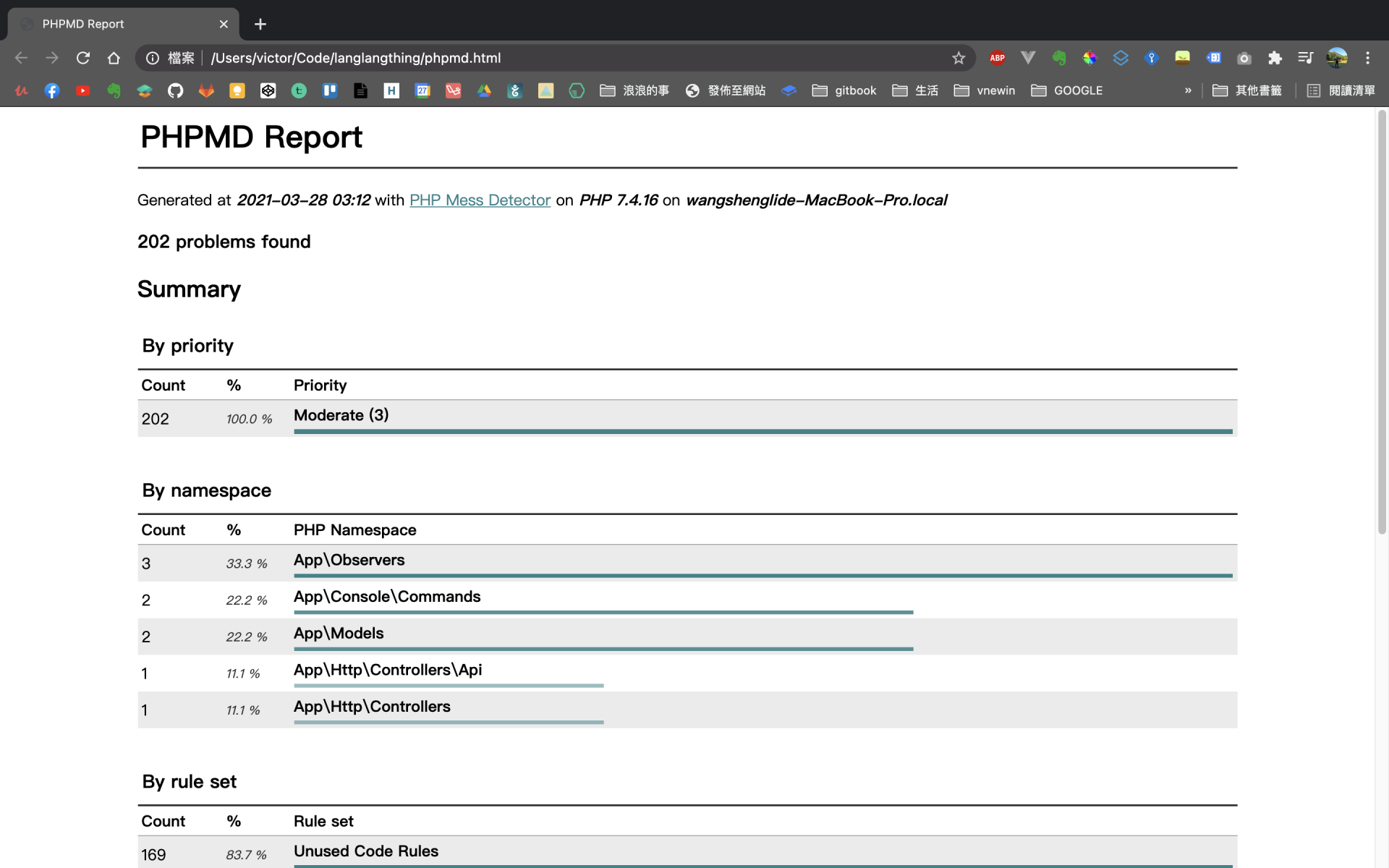This screenshot has height=868, width=1389.
Task: Go forward with the forward arrow
Action: pyautogui.click(x=52, y=58)
